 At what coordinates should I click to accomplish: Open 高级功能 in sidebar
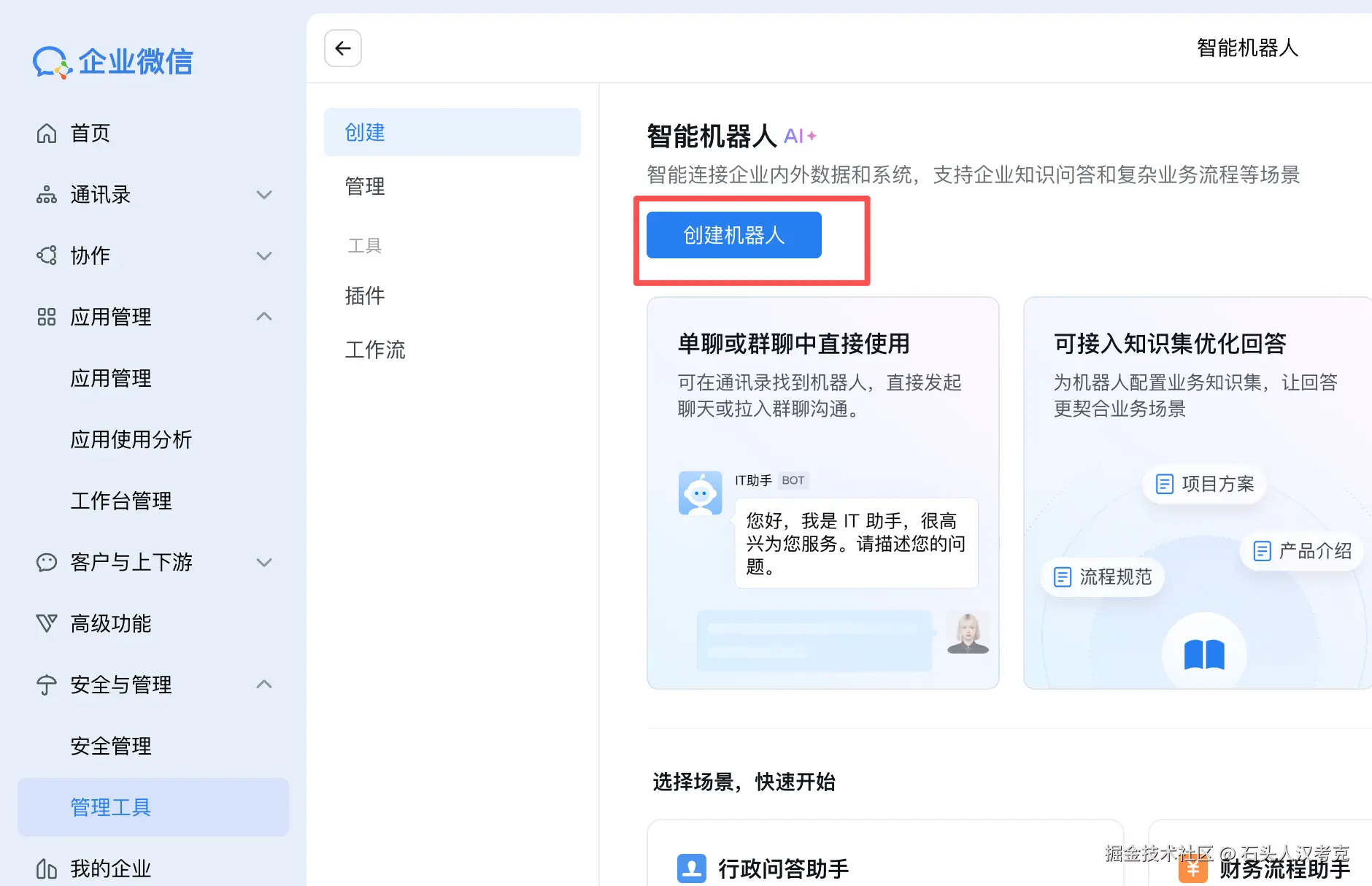pos(153,623)
